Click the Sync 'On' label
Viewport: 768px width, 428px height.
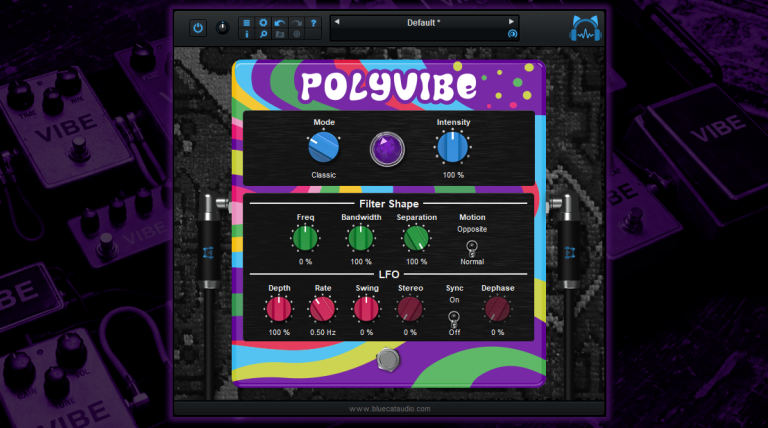click(455, 300)
